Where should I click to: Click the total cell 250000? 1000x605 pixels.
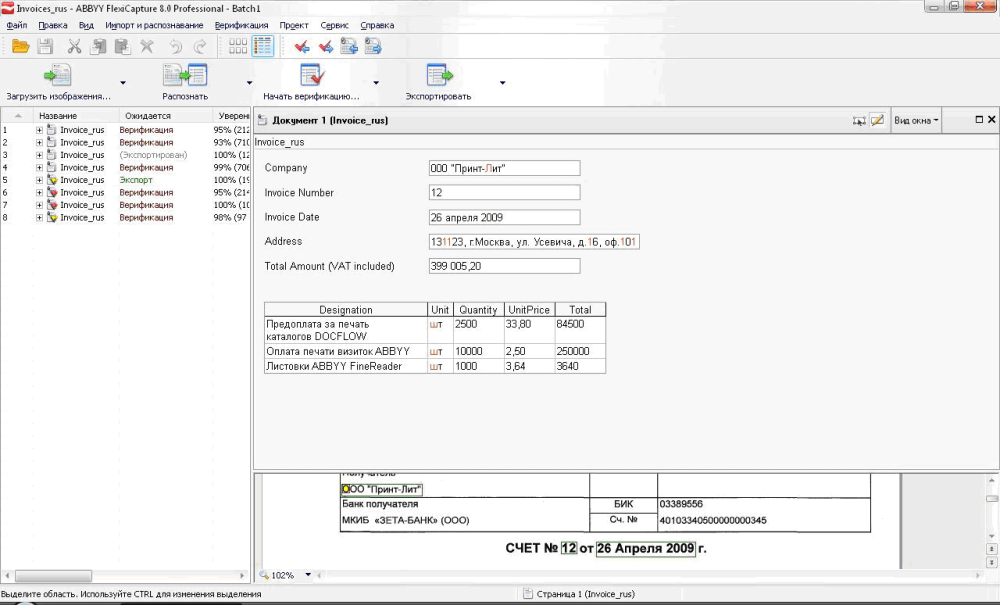point(580,351)
